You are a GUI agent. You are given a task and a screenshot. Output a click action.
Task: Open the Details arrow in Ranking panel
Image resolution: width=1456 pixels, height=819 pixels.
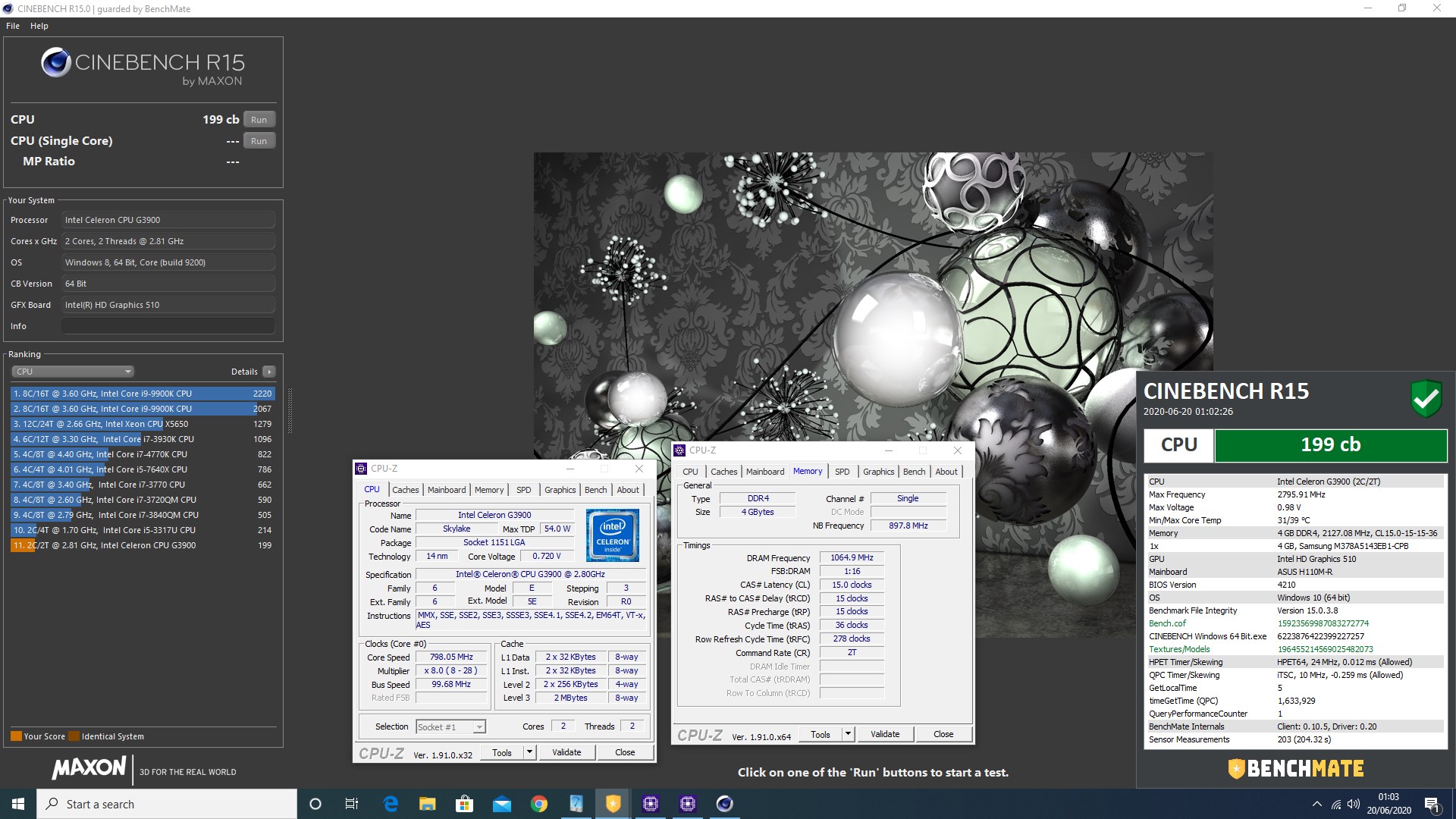tap(268, 372)
